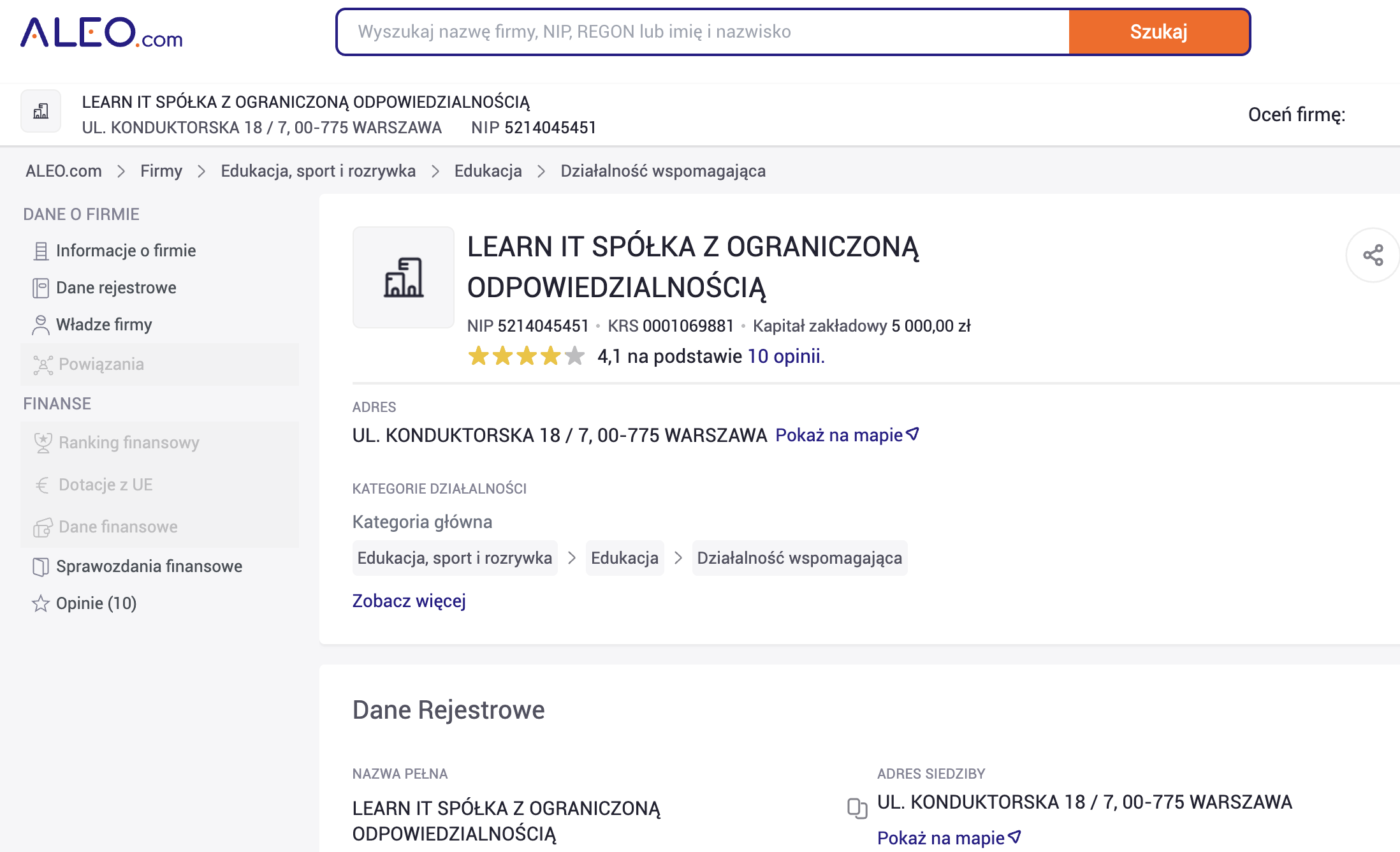Click the Dane rejestrowe register icon
Image resolution: width=1400 pixels, height=852 pixels.
[41, 288]
